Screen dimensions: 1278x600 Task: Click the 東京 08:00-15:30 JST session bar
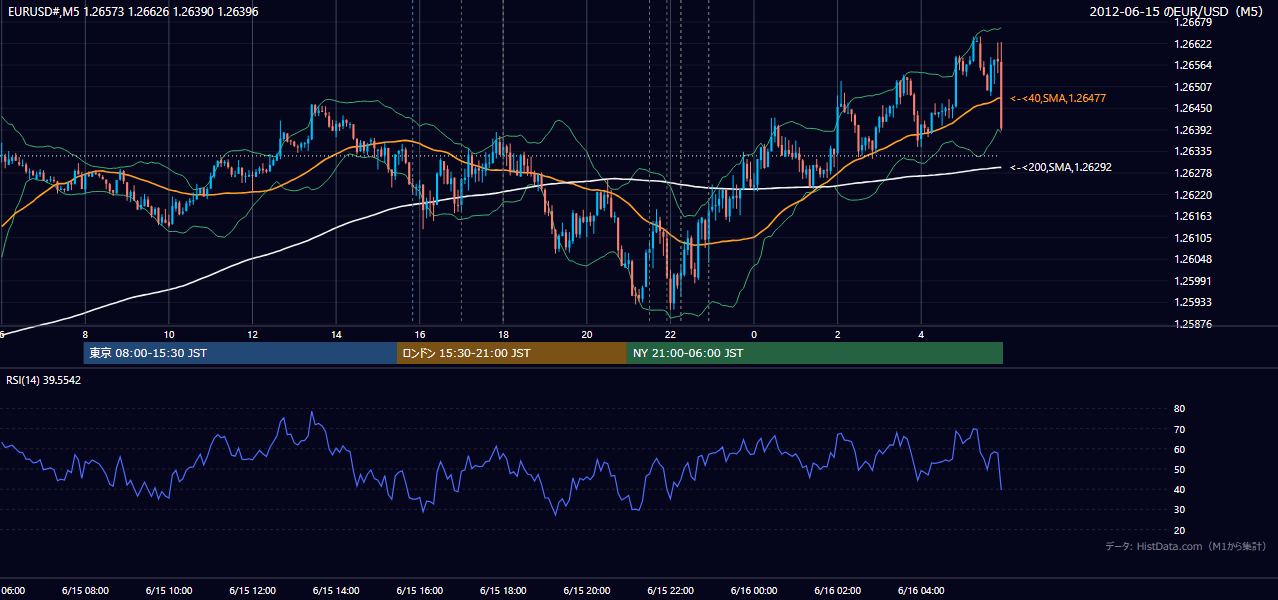240,353
